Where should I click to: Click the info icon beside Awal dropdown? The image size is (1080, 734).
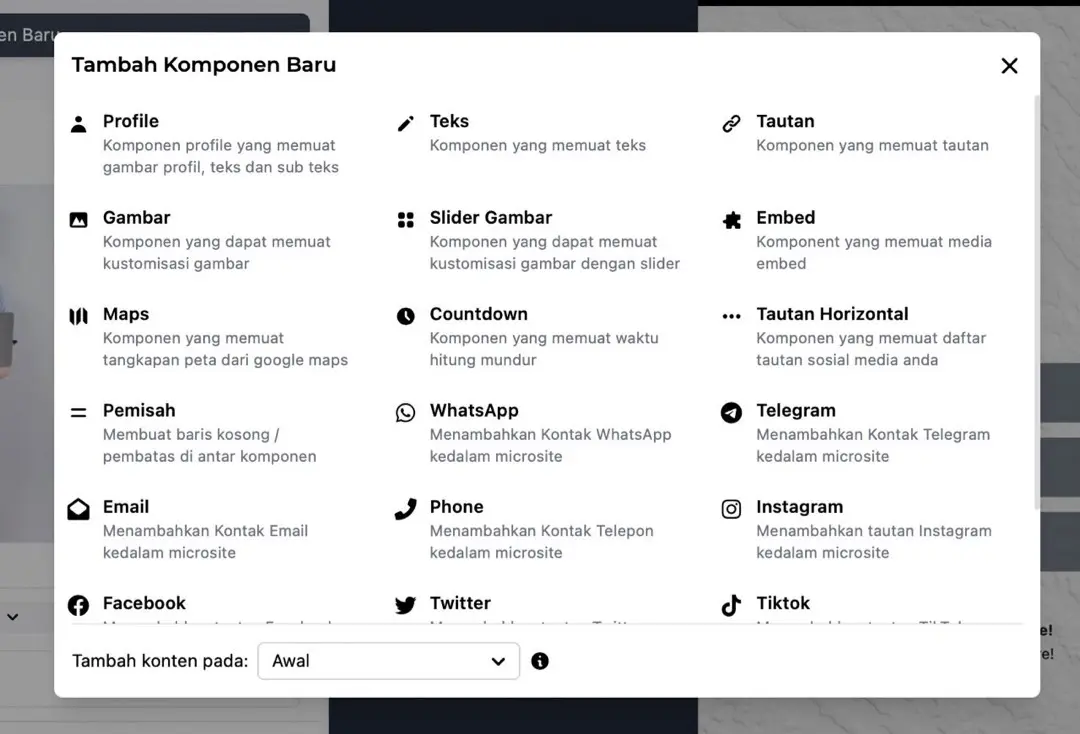click(x=540, y=661)
